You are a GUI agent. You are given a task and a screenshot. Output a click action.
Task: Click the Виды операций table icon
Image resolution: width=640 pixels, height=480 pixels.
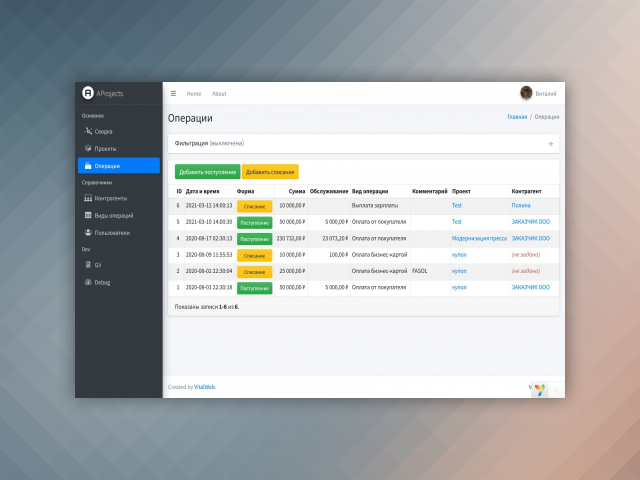[88, 215]
